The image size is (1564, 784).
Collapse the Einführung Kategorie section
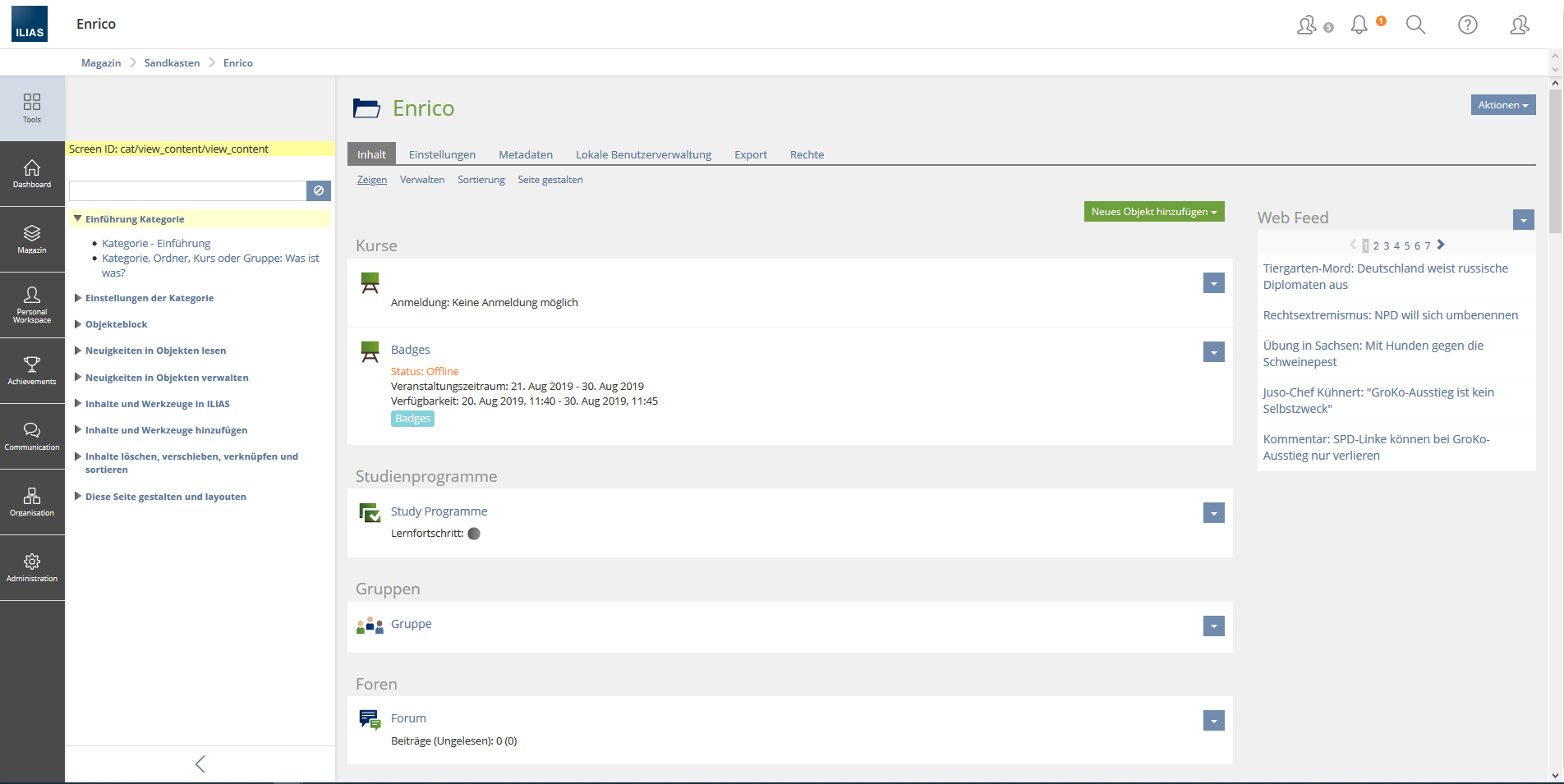coord(78,219)
